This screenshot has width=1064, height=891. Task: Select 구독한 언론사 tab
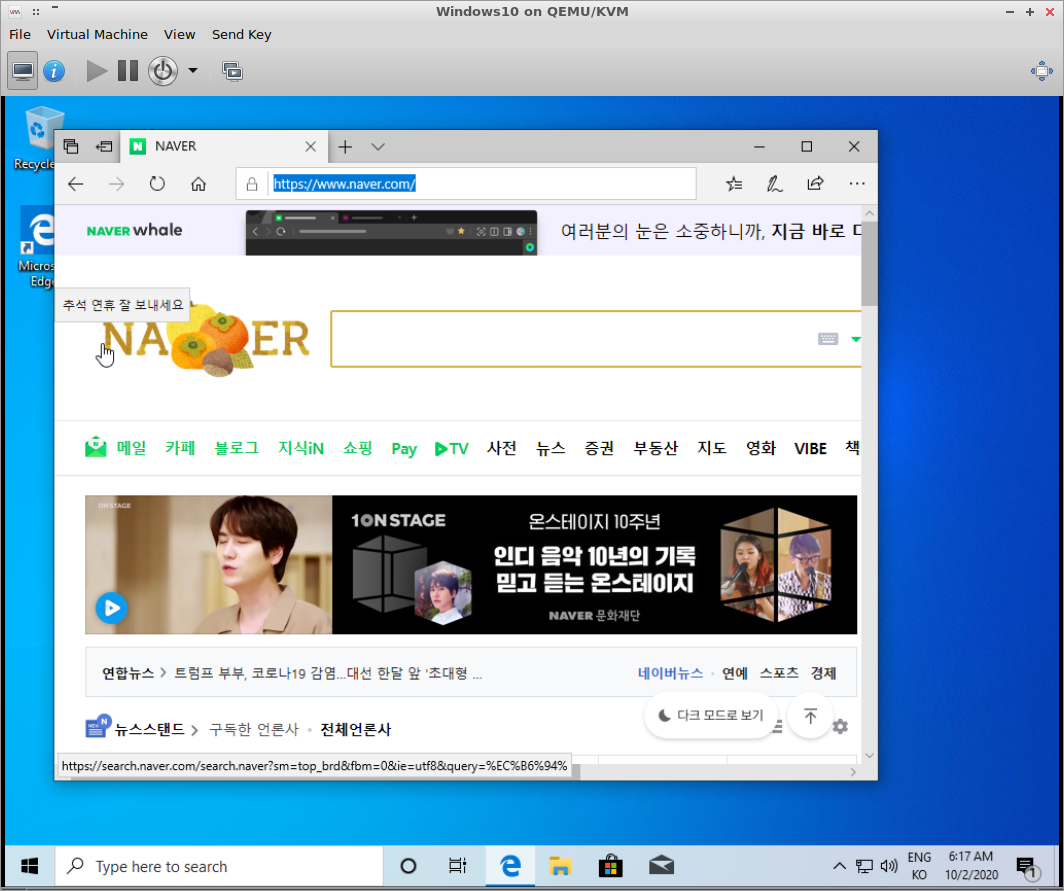point(253,729)
